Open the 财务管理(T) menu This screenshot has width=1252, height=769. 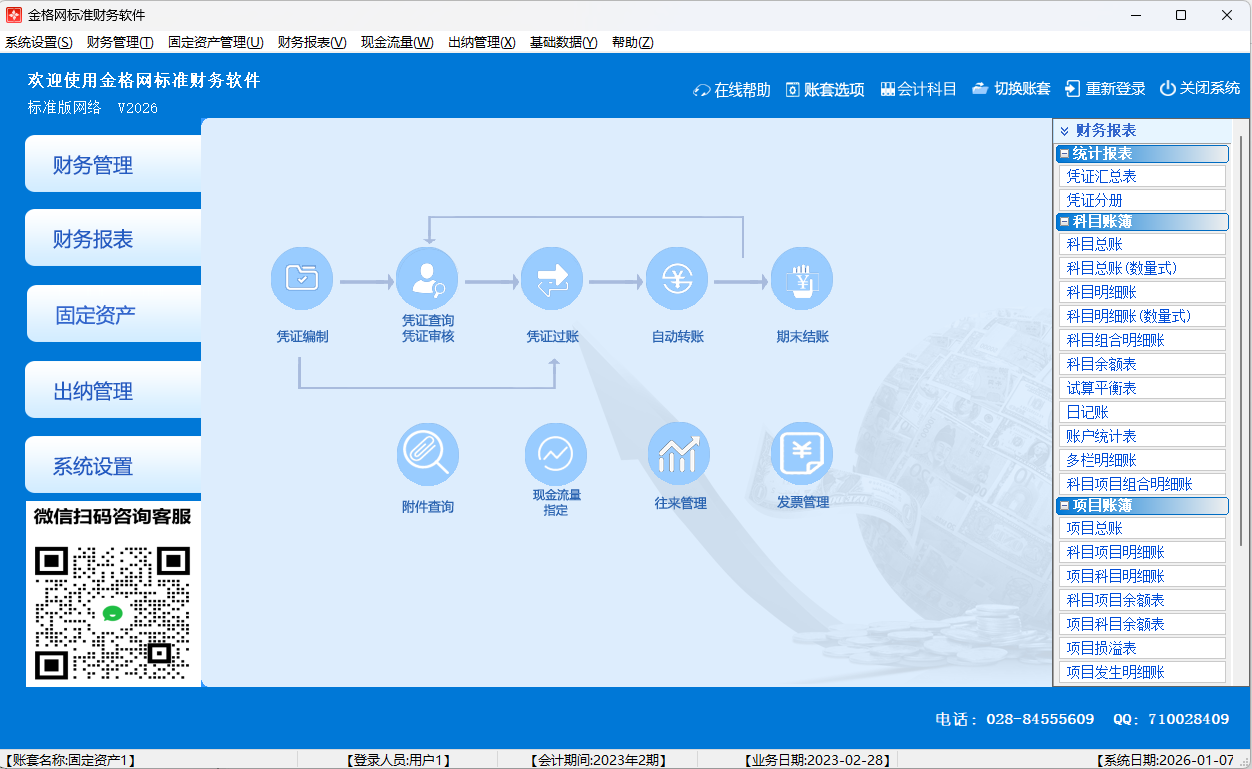coord(120,42)
